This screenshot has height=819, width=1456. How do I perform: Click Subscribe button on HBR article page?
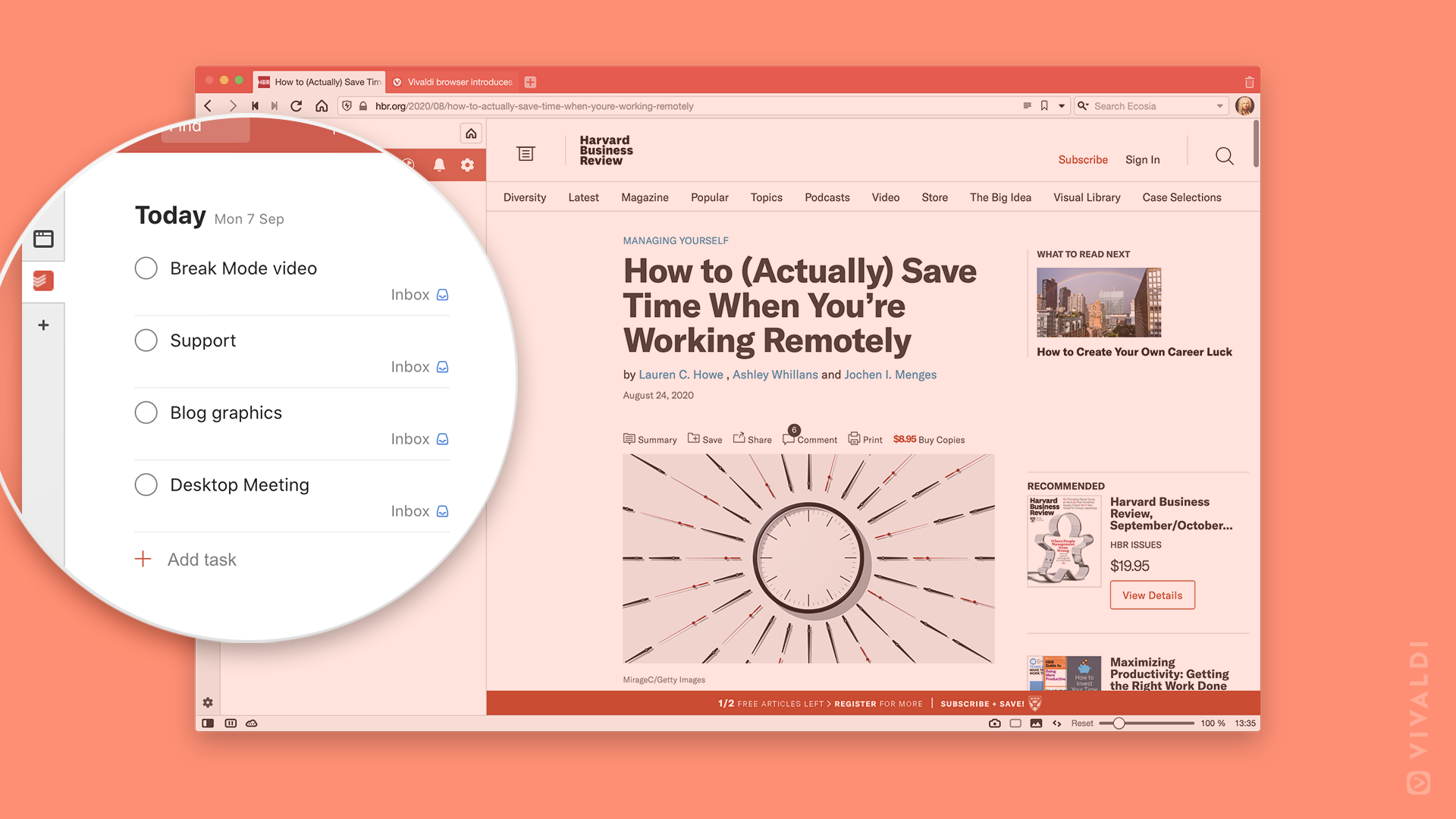1083,158
